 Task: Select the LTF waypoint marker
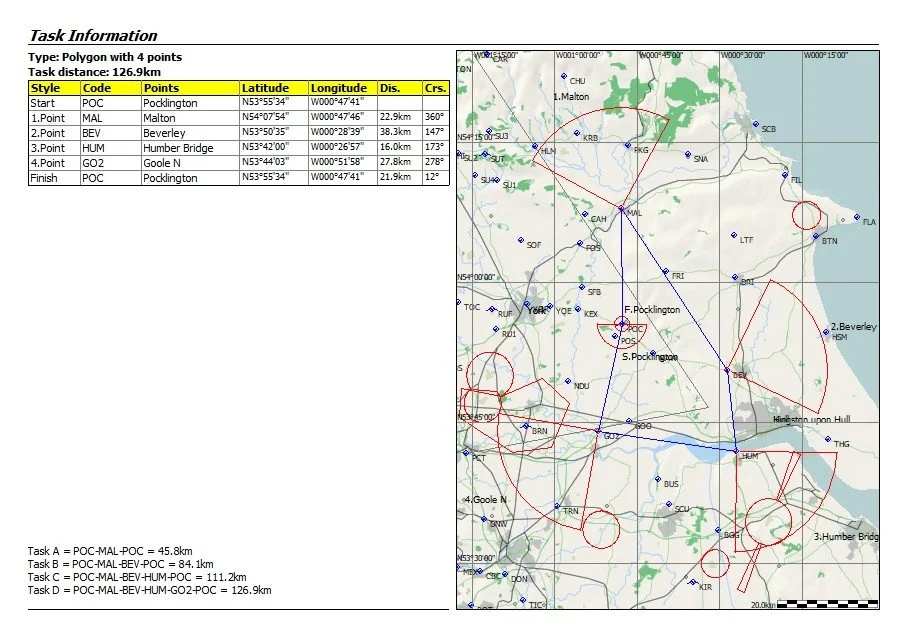coord(734,235)
